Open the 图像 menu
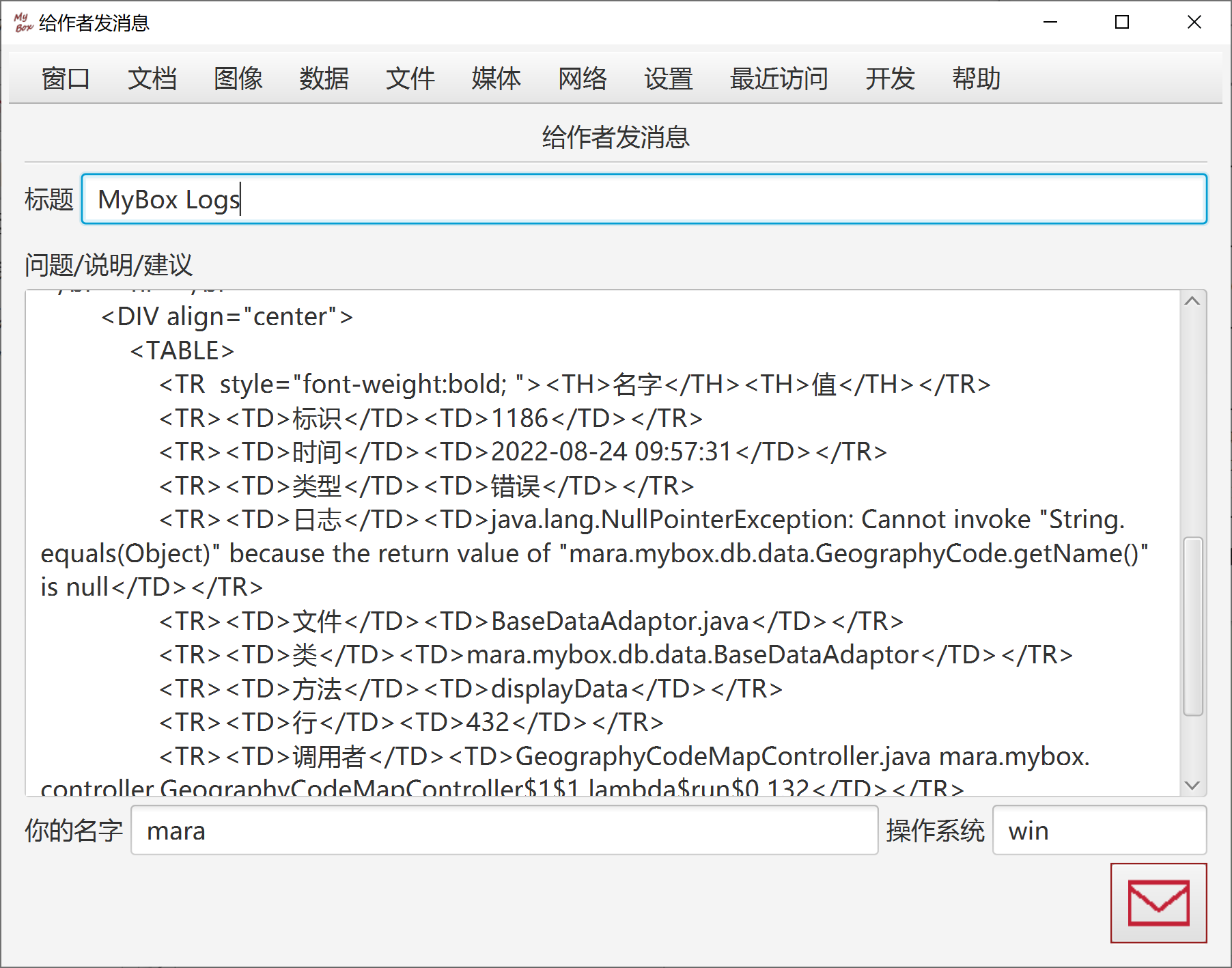Viewport: 1232px width, 968px height. coord(238,79)
